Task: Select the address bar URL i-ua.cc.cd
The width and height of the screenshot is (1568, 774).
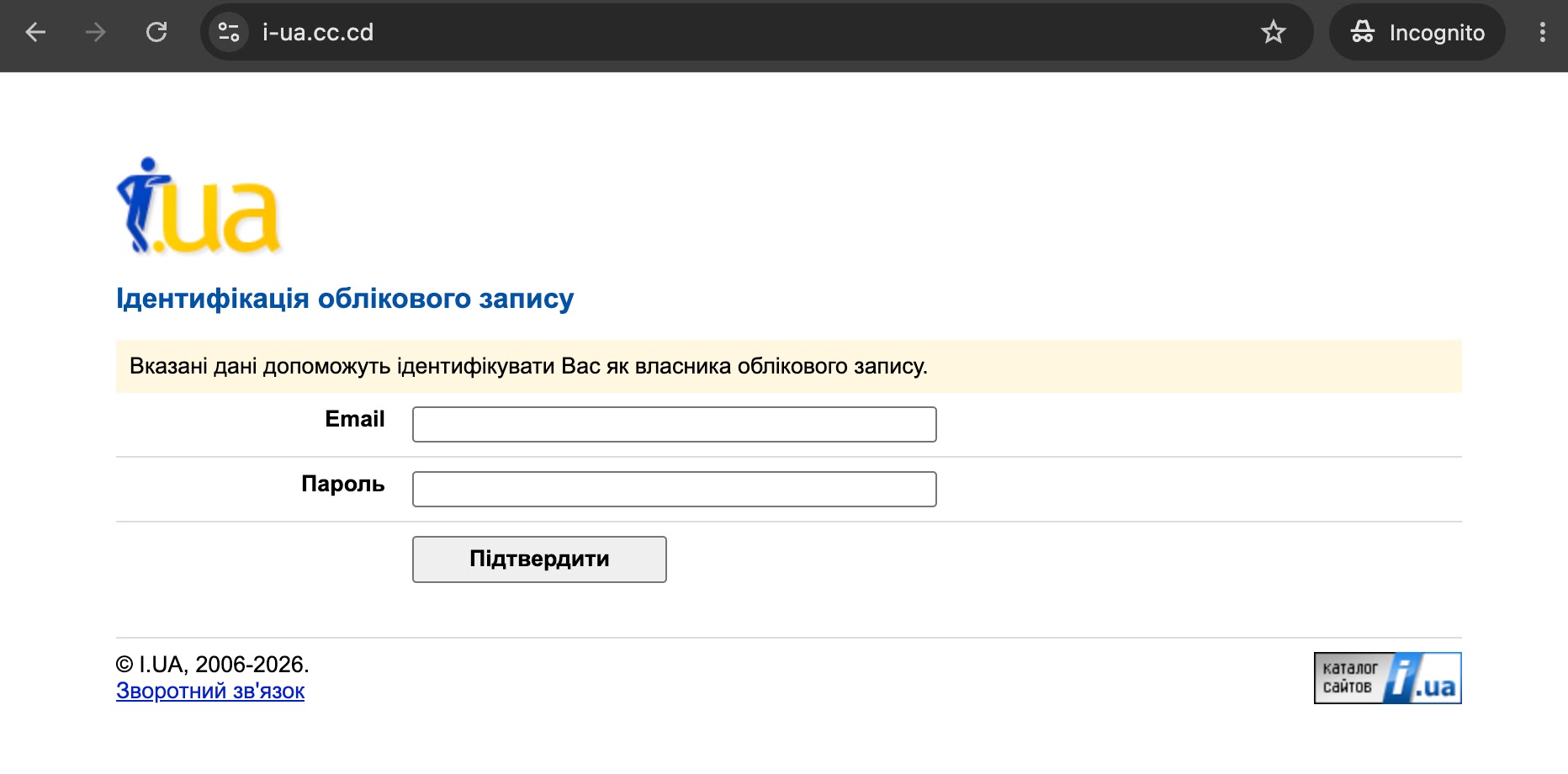Action: coord(318,32)
